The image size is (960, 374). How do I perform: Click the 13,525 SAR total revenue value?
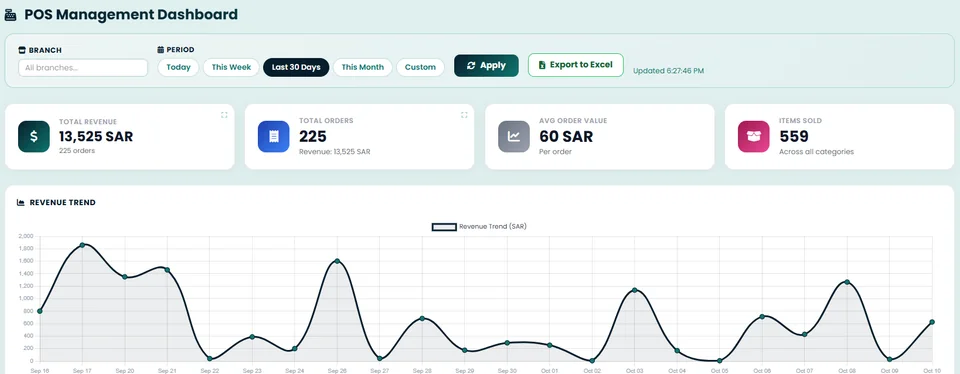(96, 137)
